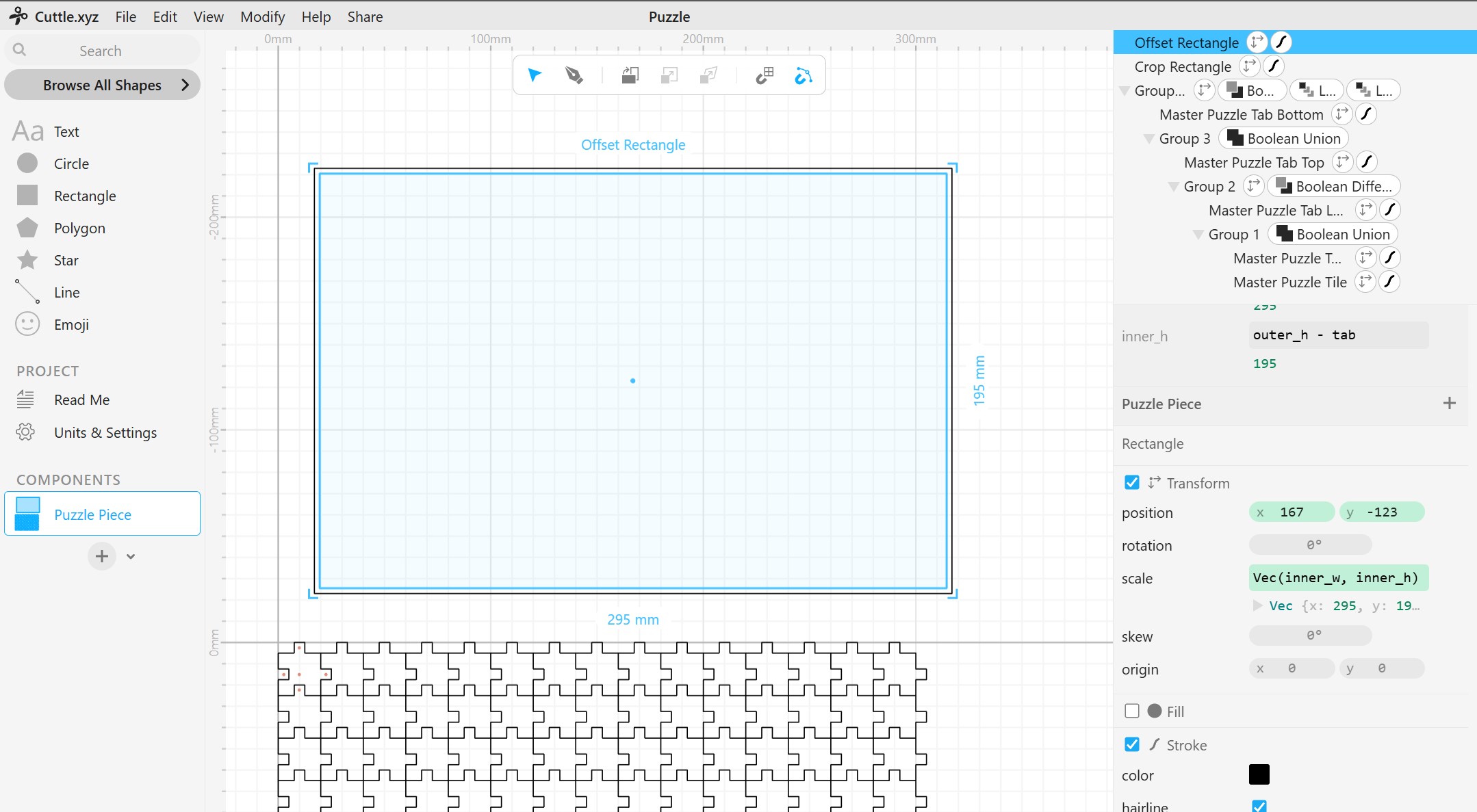Viewport: 1477px width, 812px height.
Task: Toggle the Transform checkbox
Action: click(1132, 482)
